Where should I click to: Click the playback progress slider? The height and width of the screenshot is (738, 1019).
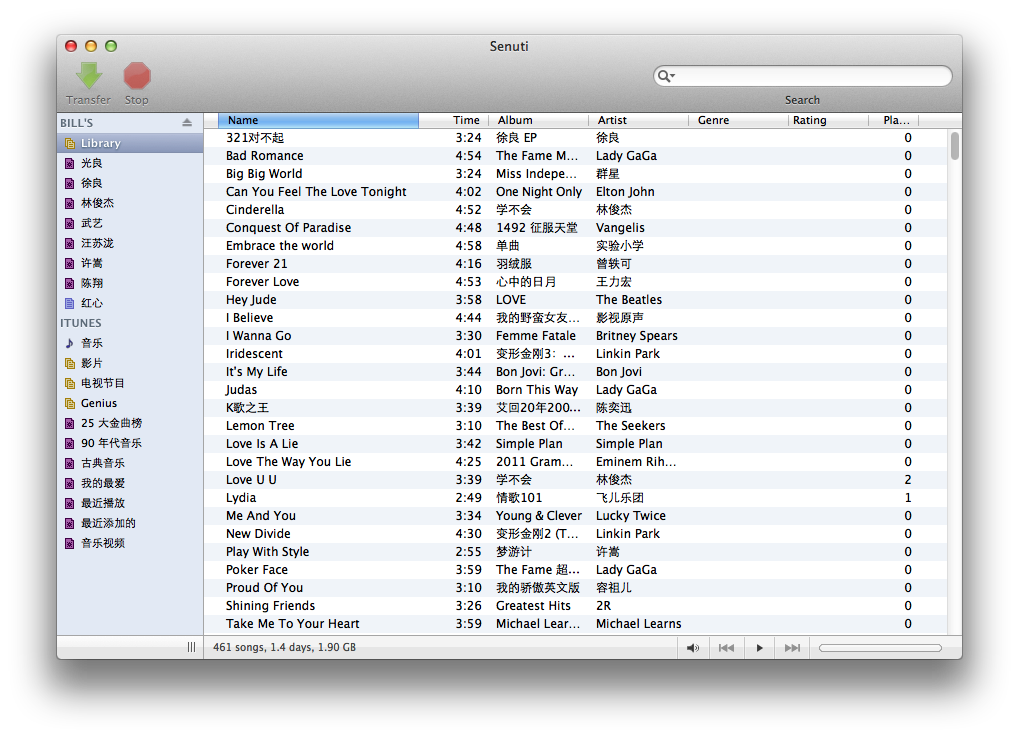coord(880,648)
